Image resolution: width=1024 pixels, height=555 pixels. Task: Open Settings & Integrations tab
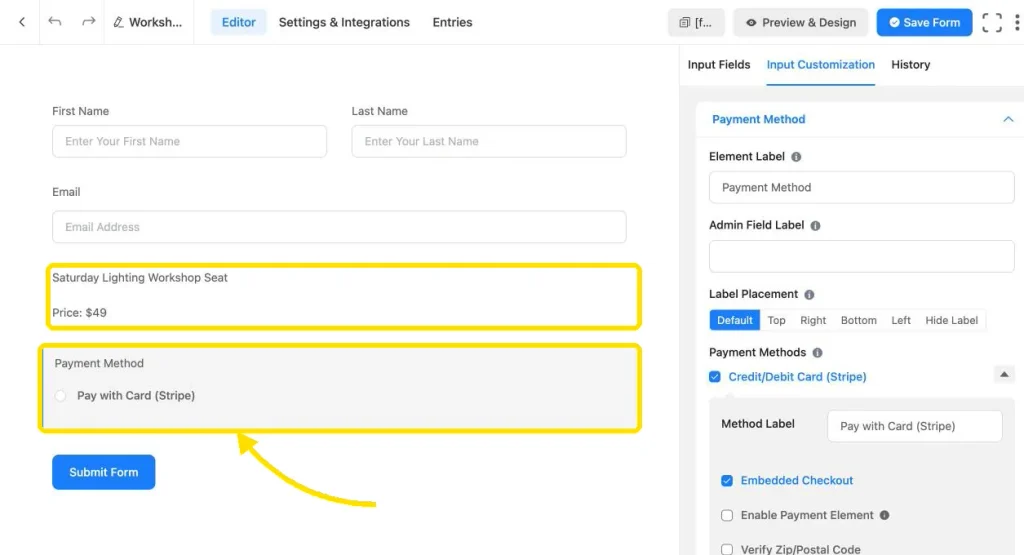point(344,22)
